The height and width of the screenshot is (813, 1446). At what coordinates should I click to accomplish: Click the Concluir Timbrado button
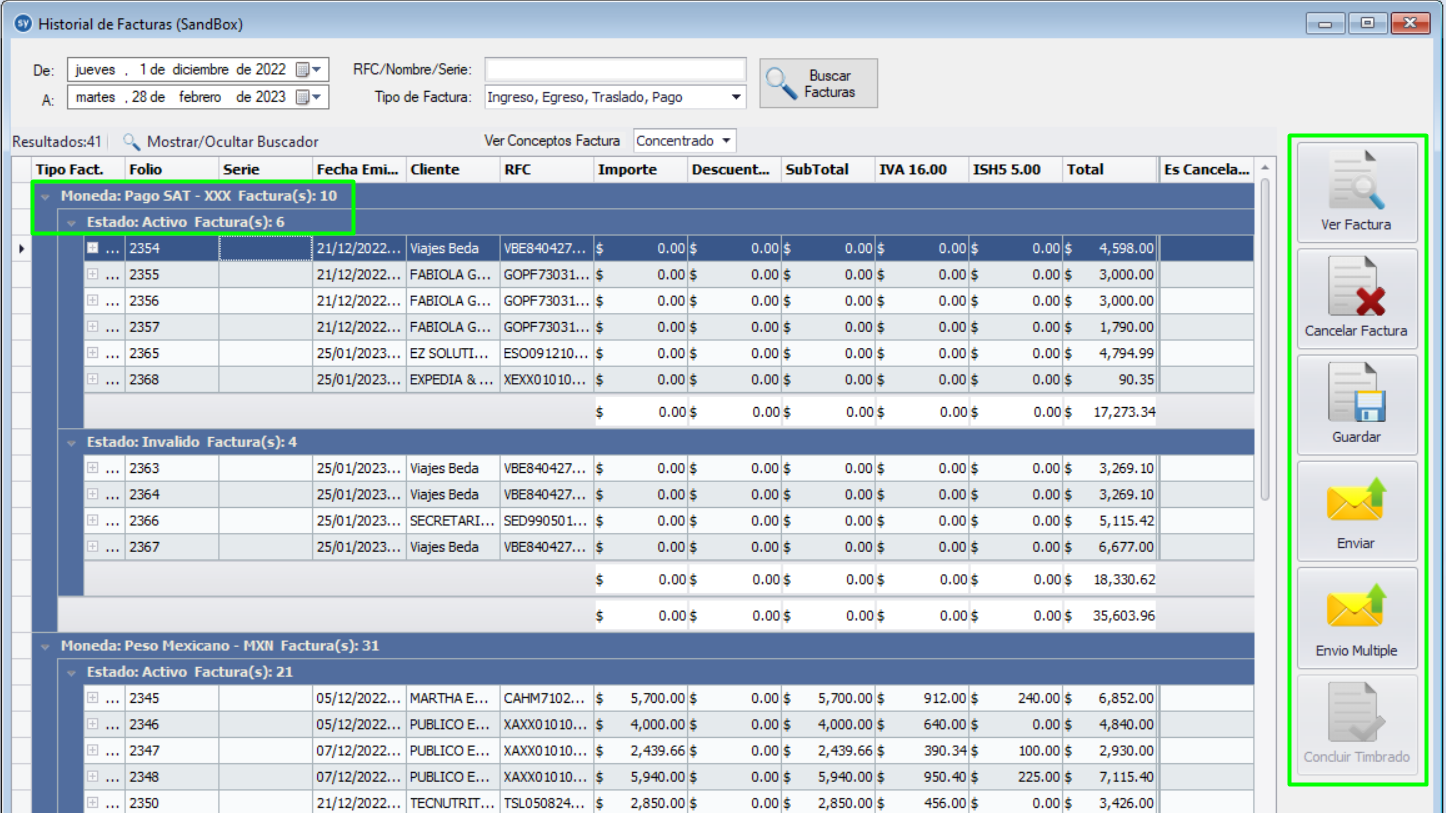[x=1357, y=724]
